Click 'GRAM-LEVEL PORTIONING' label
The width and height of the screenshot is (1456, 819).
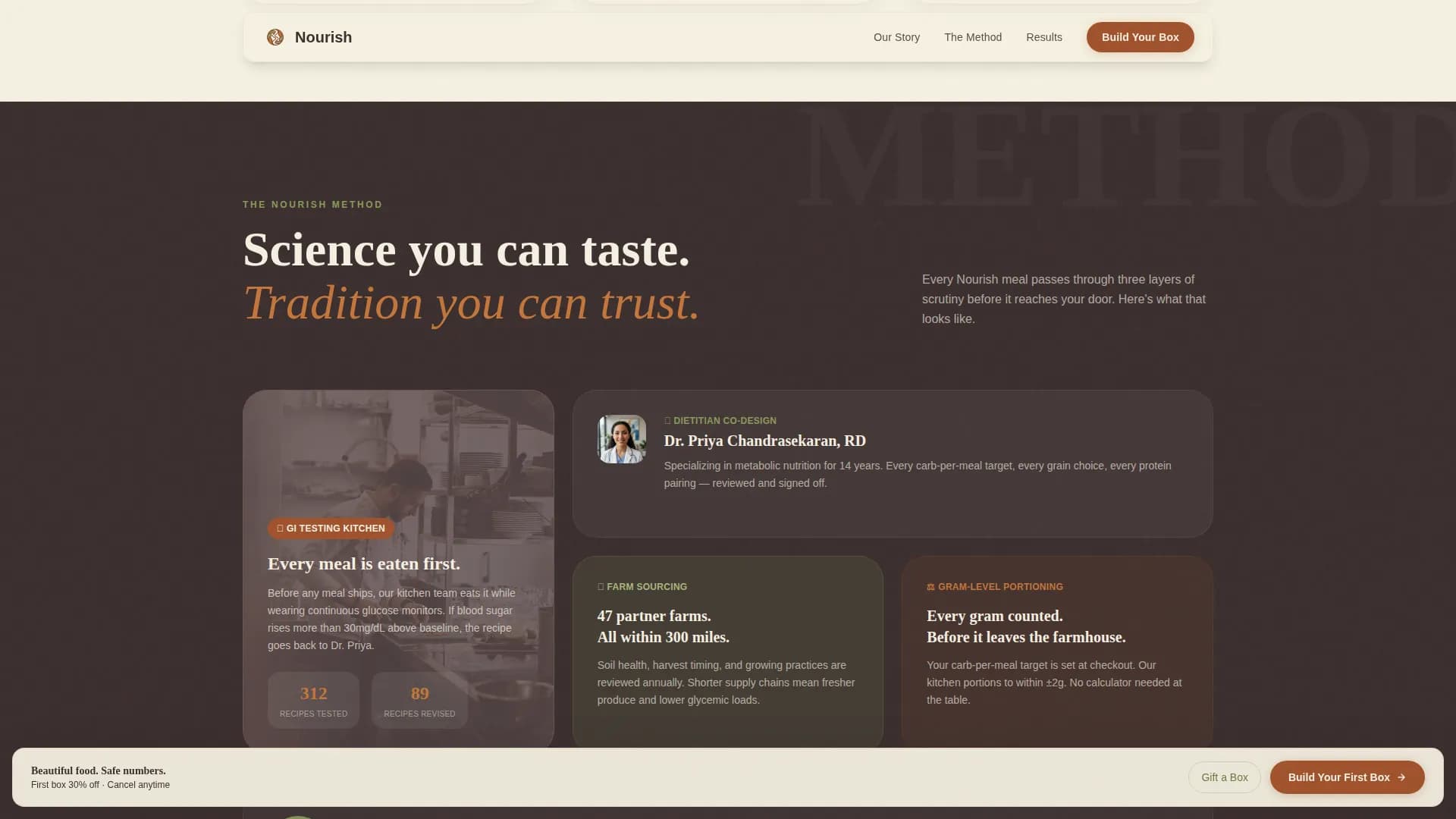1000,587
